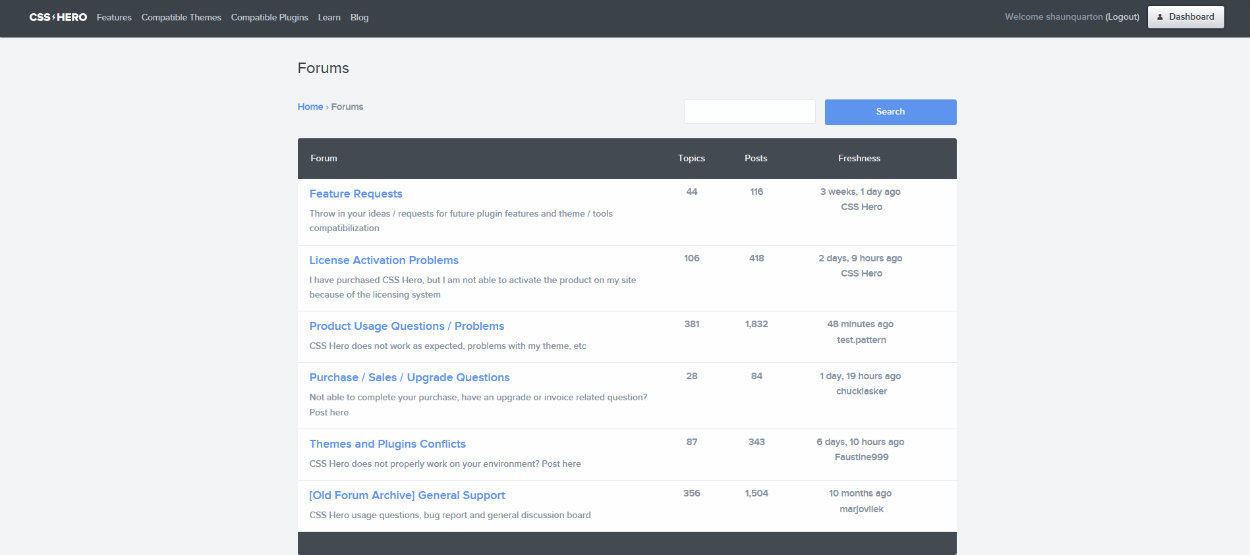Open Compatible Plugins in the navbar

[269, 17]
